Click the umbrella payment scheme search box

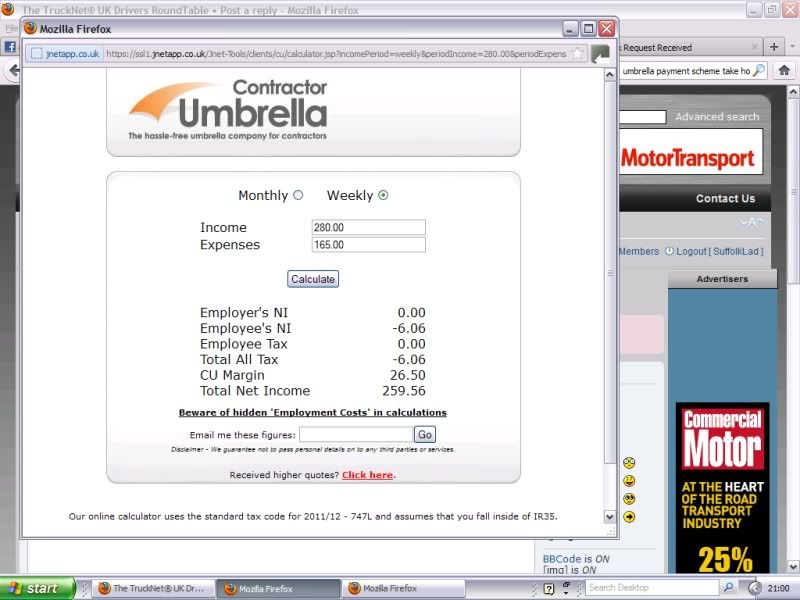click(x=686, y=71)
